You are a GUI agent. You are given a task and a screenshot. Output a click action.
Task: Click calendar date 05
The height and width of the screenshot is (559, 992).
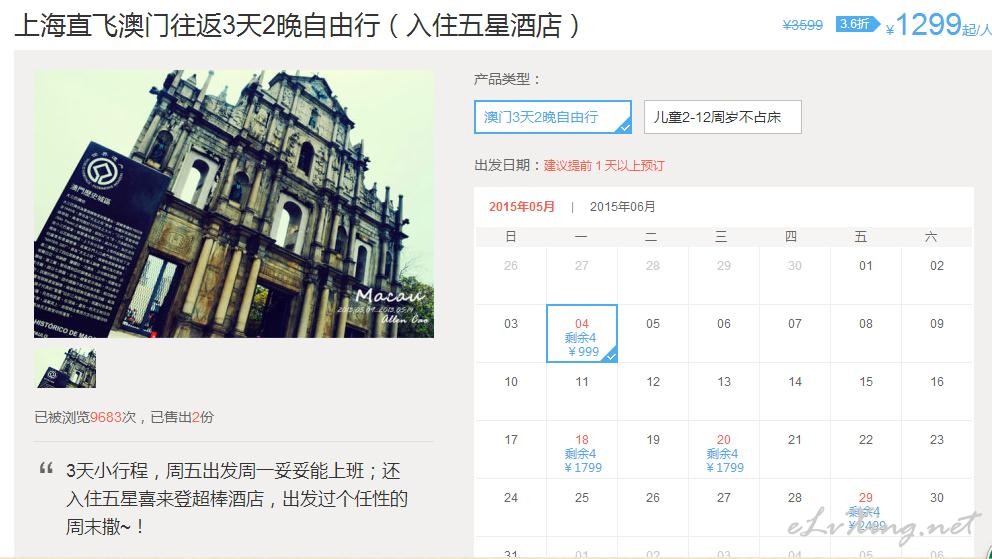(653, 324)
